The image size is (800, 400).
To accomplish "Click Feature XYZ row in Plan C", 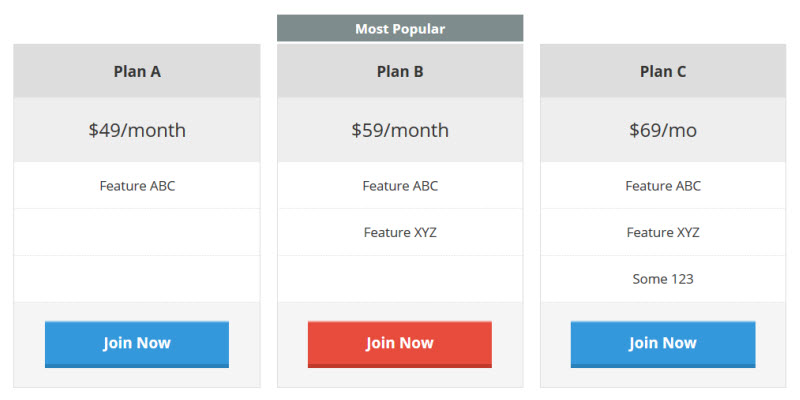I will pos(663,232).
